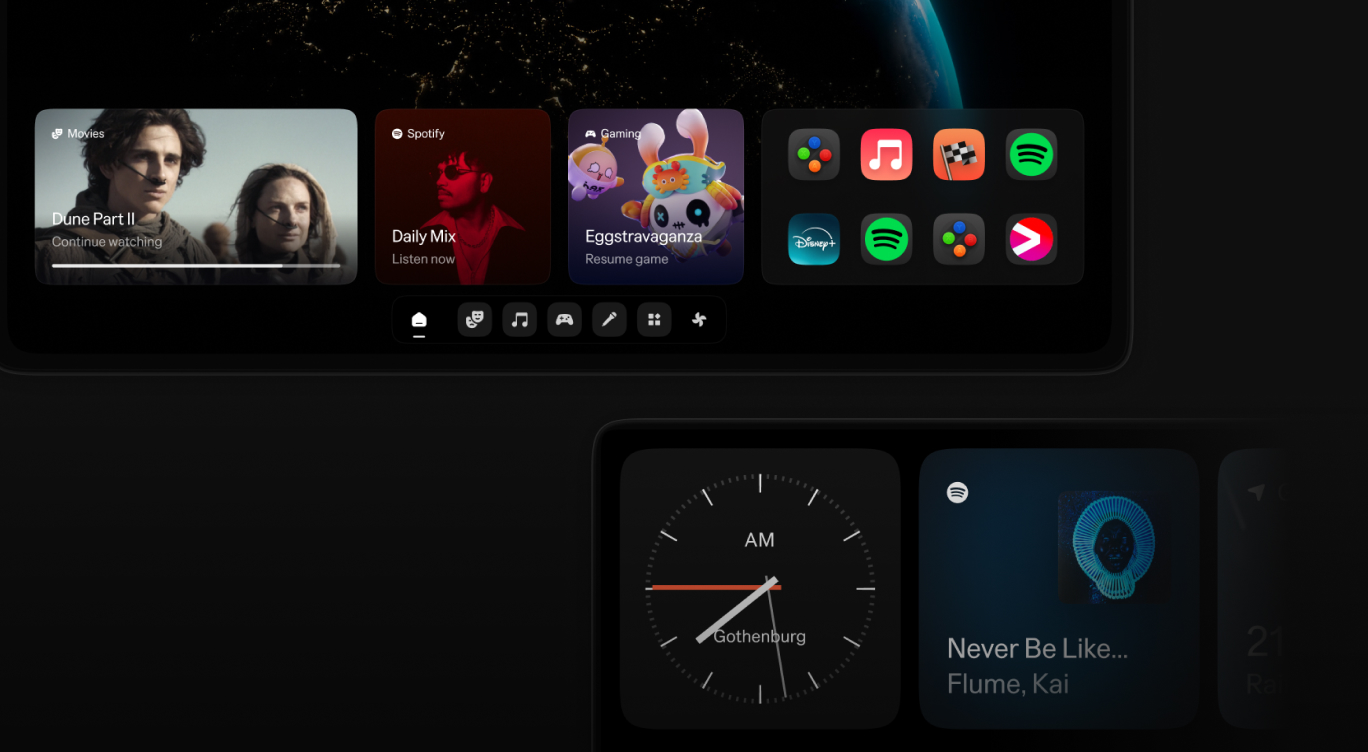1368x752 pixels.
Task: Resume game Eggstravaganza
Action: coord(656,197)
